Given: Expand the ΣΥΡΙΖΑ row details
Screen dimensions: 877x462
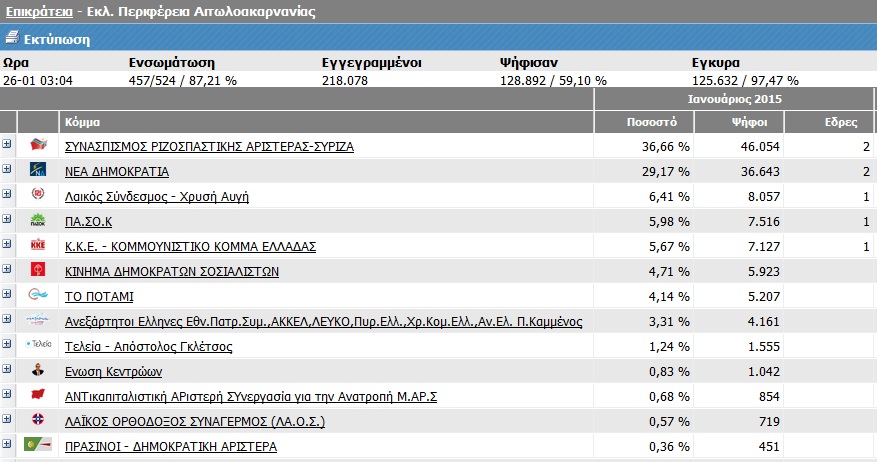Looking at the screenshot, I should (x=7, y=144).
